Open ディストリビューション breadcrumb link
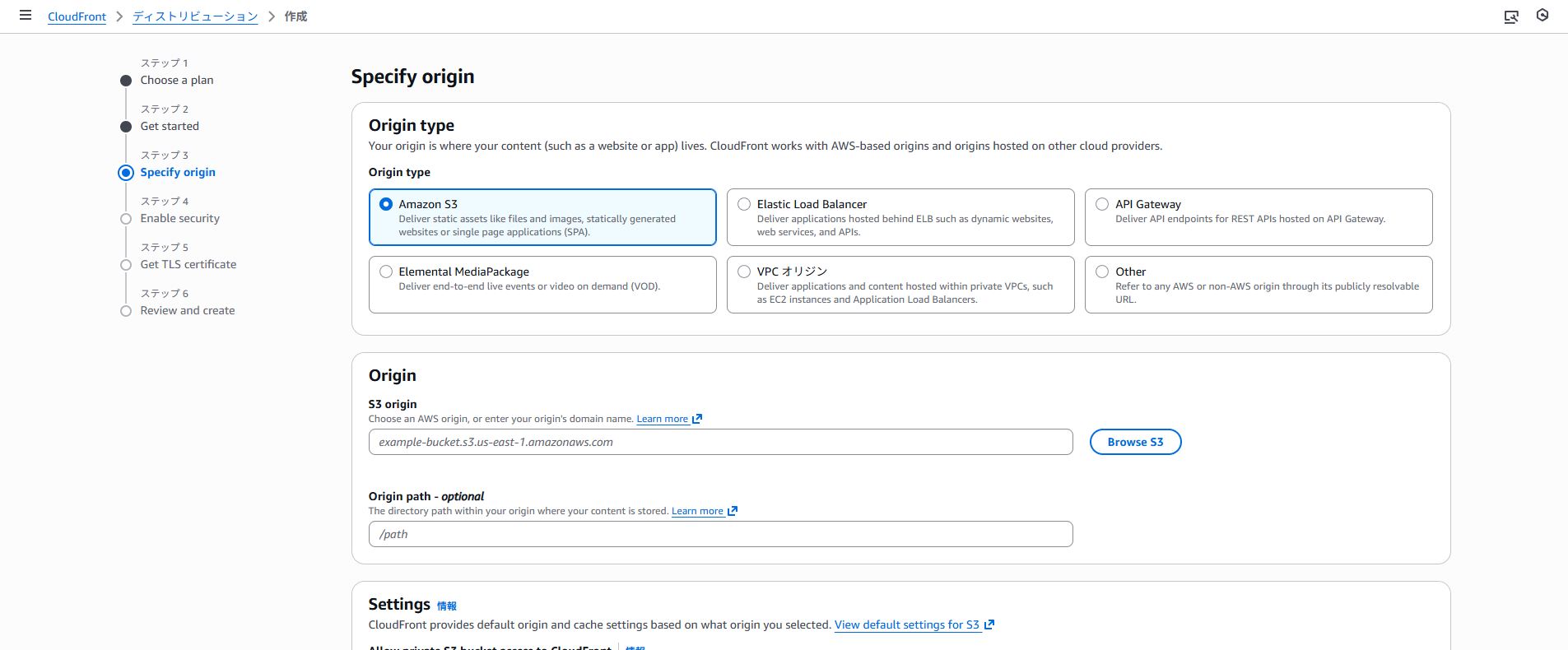Image resolution: width=1568 pixels, height=650 pixels. click(195, 16)
